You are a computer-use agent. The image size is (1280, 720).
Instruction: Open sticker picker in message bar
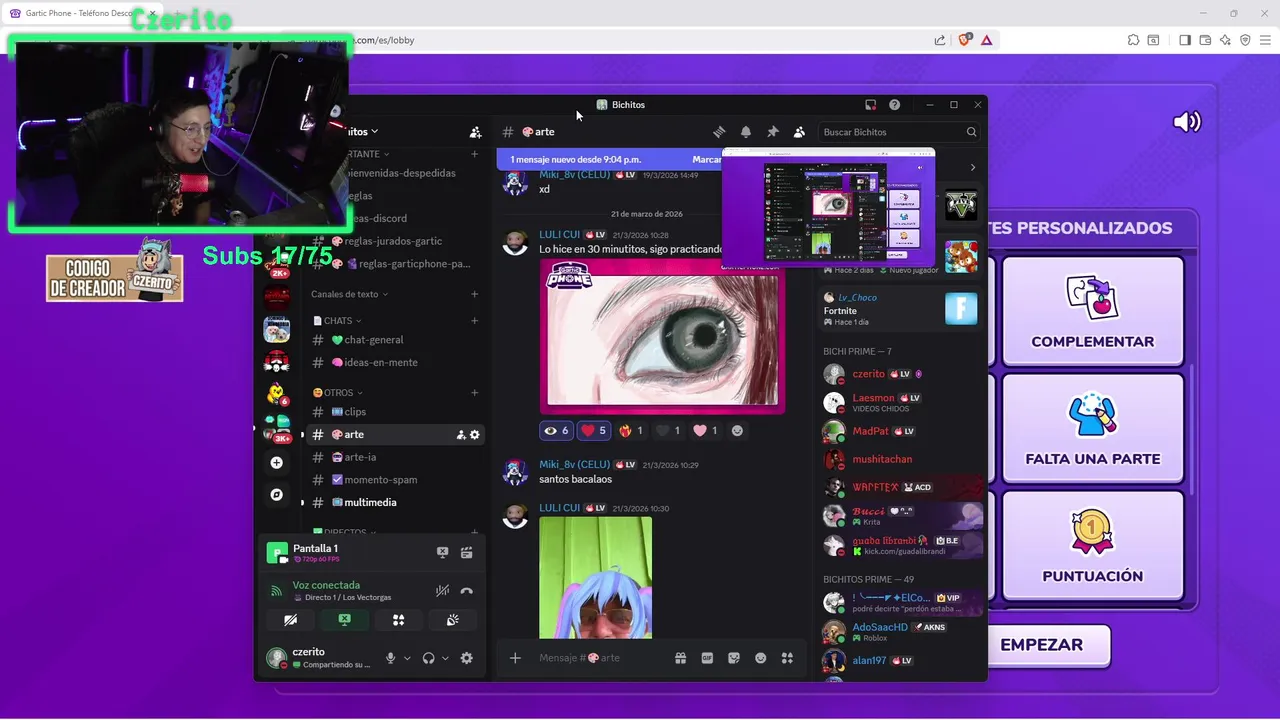734,658
